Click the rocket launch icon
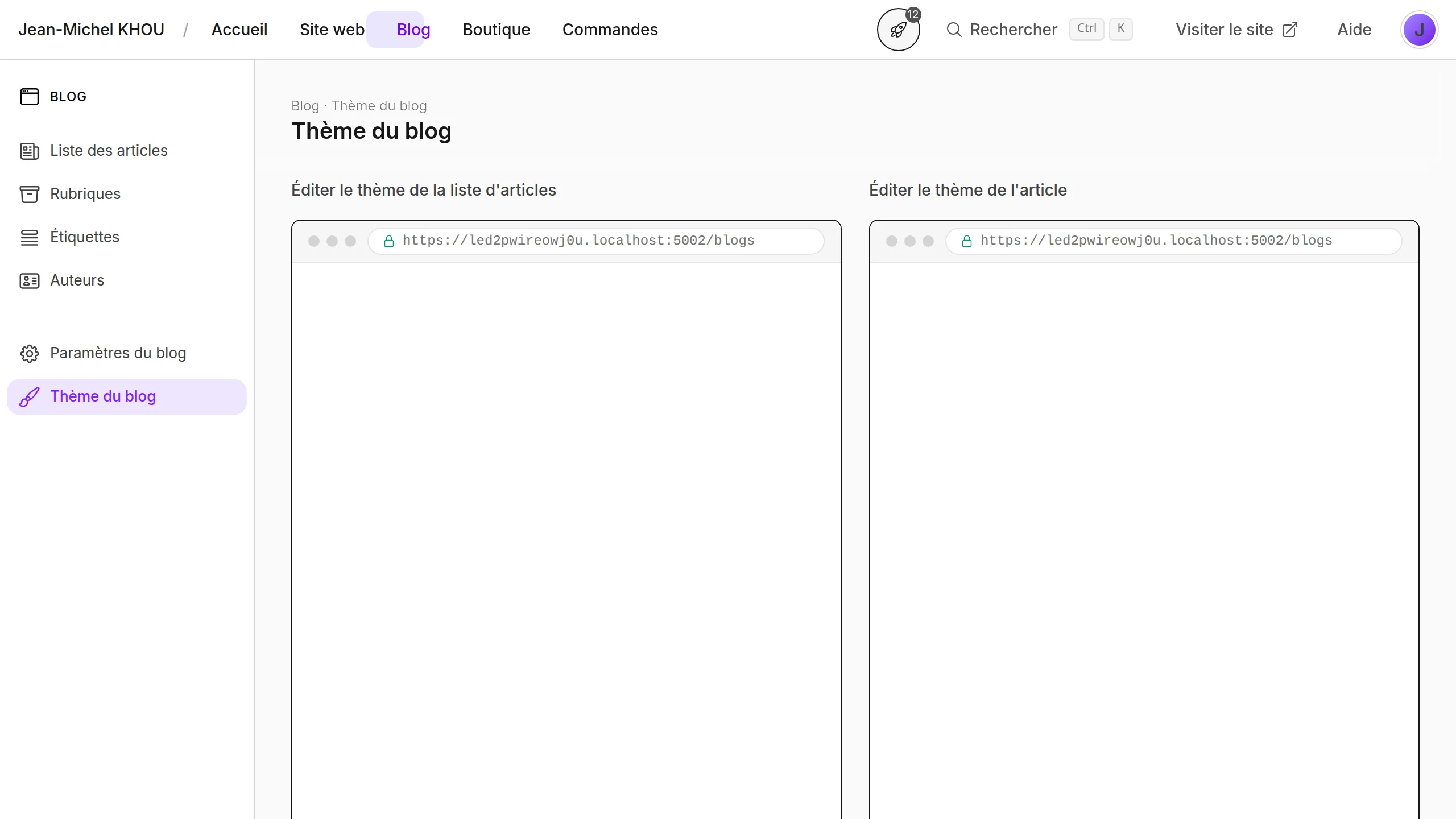 coord(898,30)
